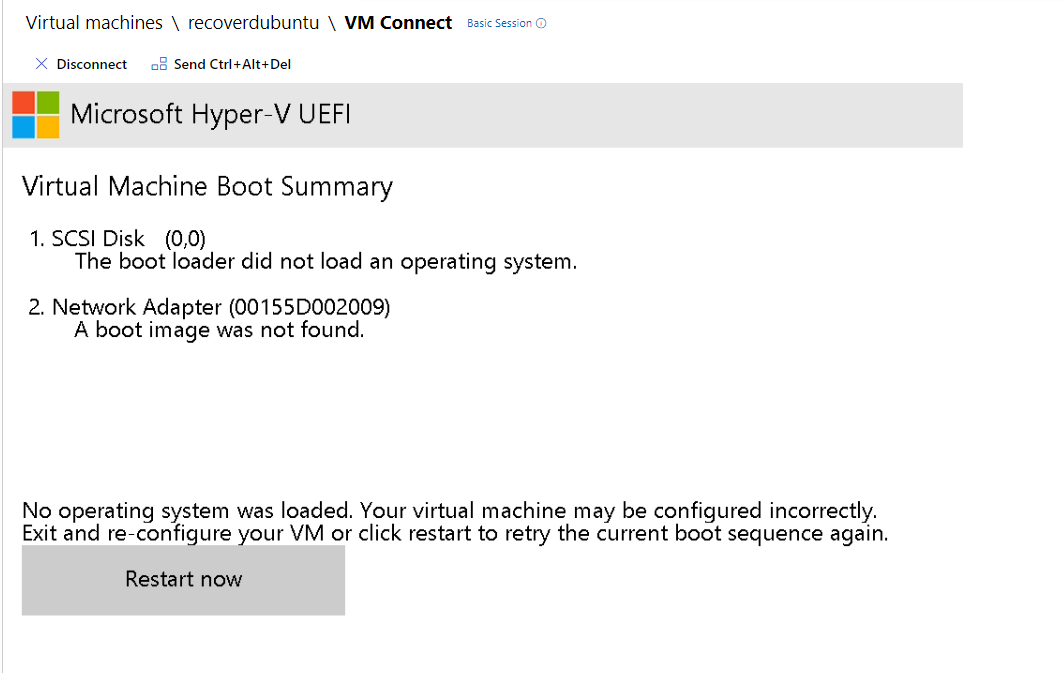Select the Disconnect toolbar control
Image resolution: width=1063 pixels, height=673 pixels.
[91, 64]
